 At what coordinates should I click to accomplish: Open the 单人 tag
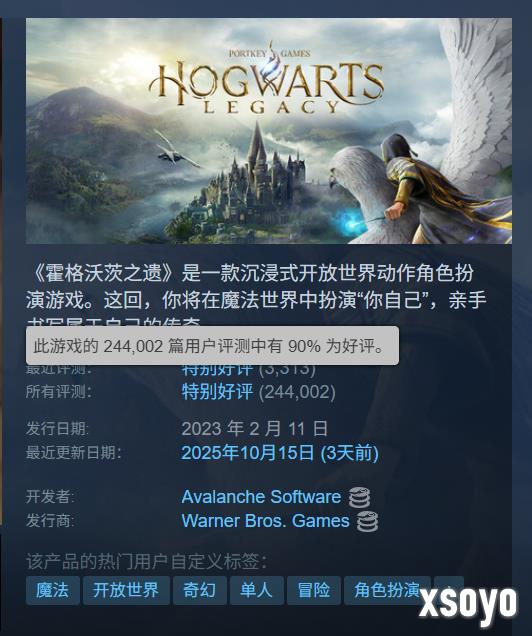tap(257, 590)
